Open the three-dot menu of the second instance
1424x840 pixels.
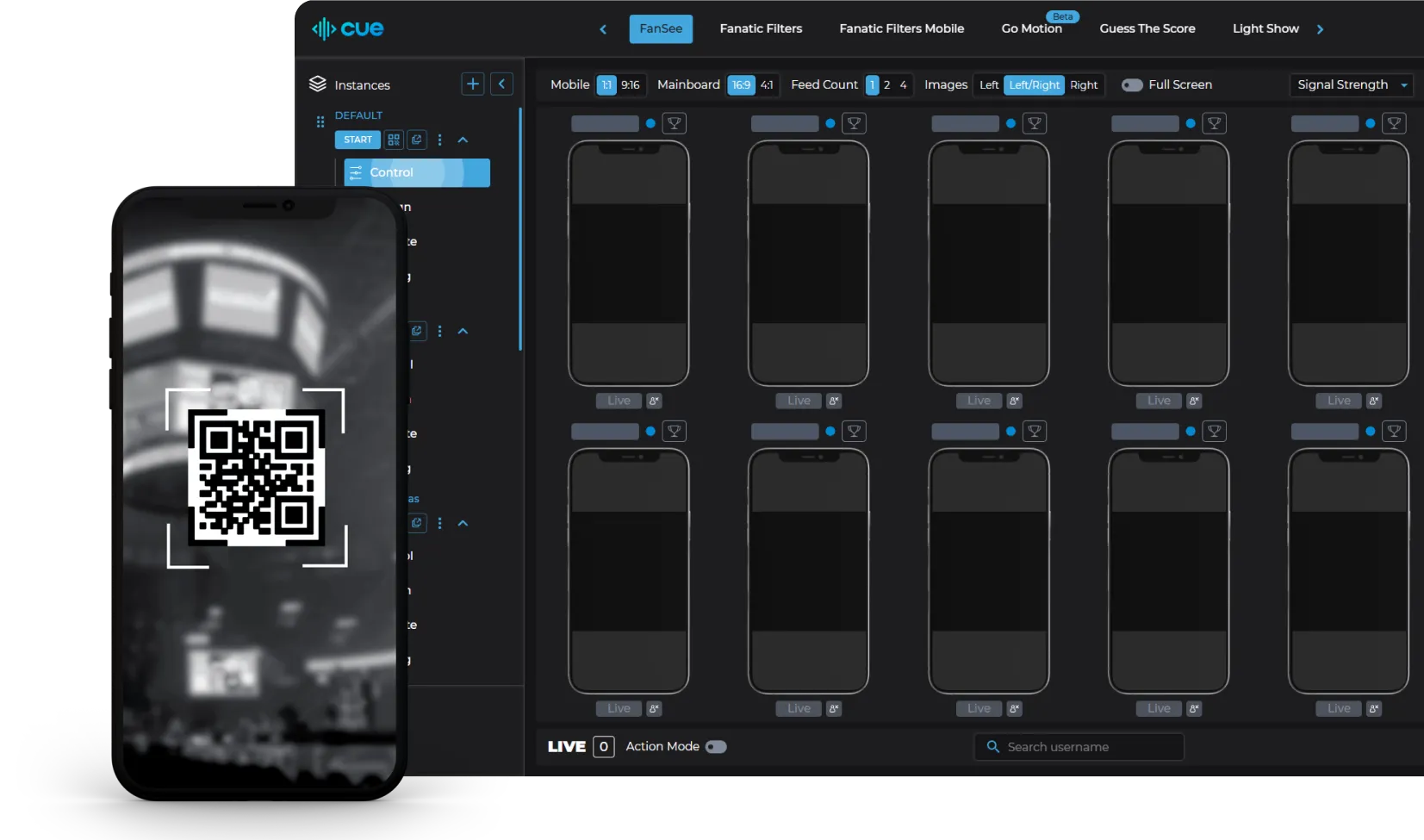pyautogui.click(x=439, y=331)
